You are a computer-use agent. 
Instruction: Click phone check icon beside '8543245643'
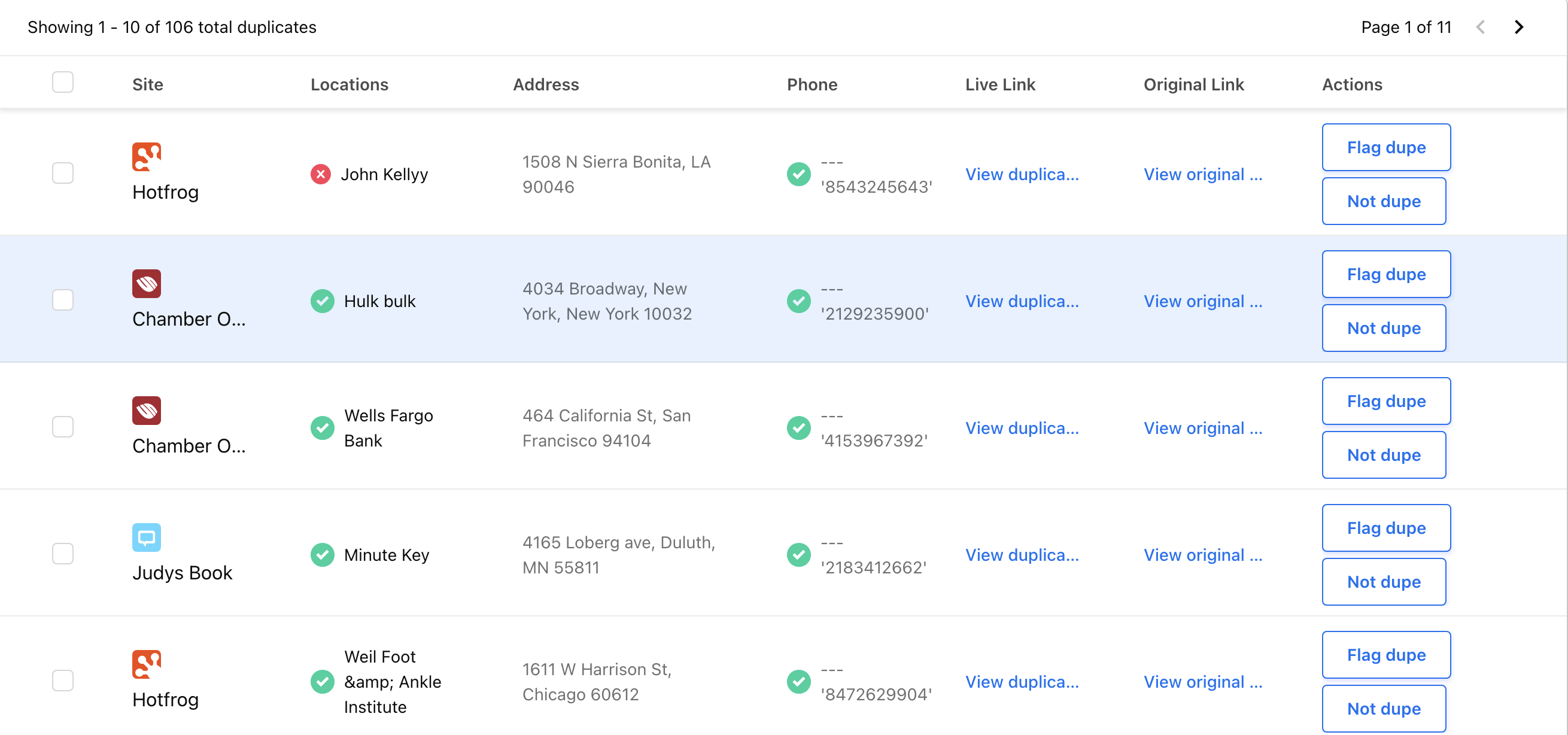[798, 174]
